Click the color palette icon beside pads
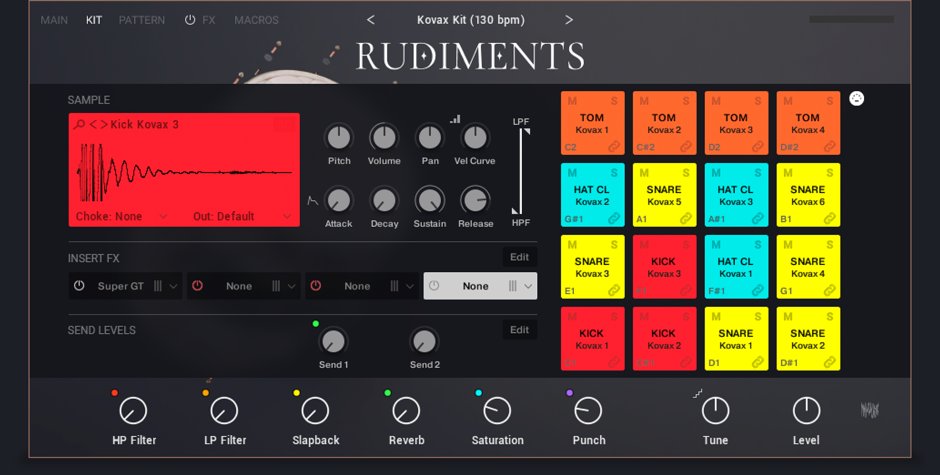940x475 pixels. click(x=857, y=98)
